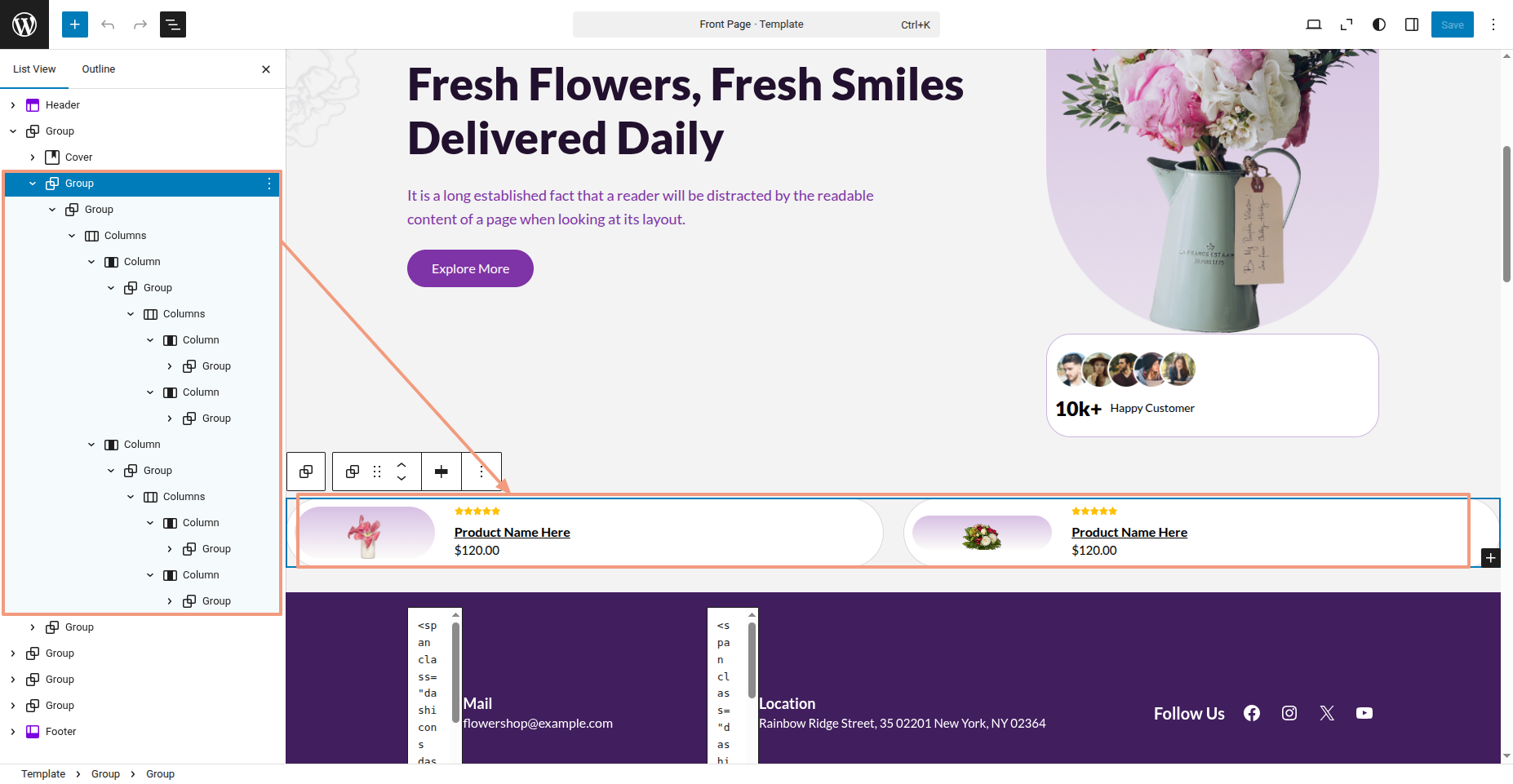
Task: Click the WordPress logo icon
Action: [x=24, y=24]
